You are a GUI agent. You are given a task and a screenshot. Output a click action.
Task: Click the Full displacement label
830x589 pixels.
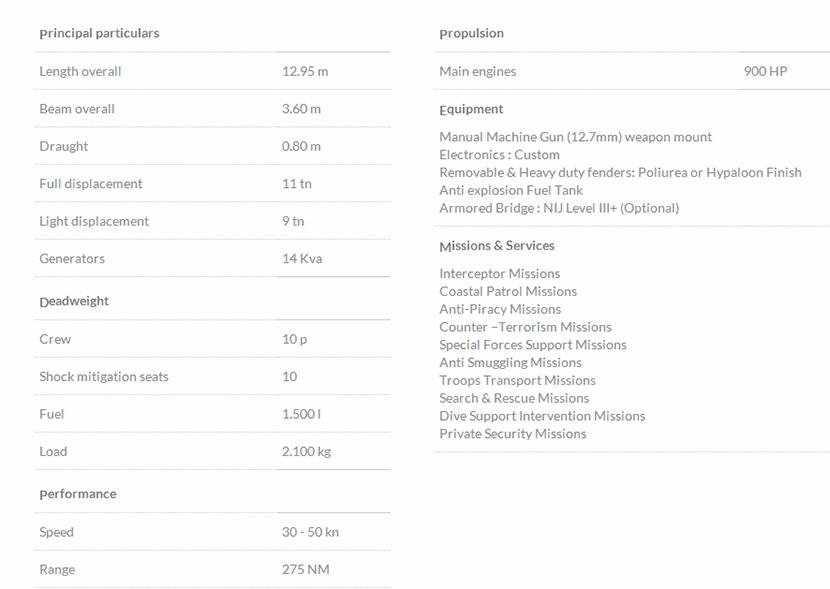(x=91, y=184)
